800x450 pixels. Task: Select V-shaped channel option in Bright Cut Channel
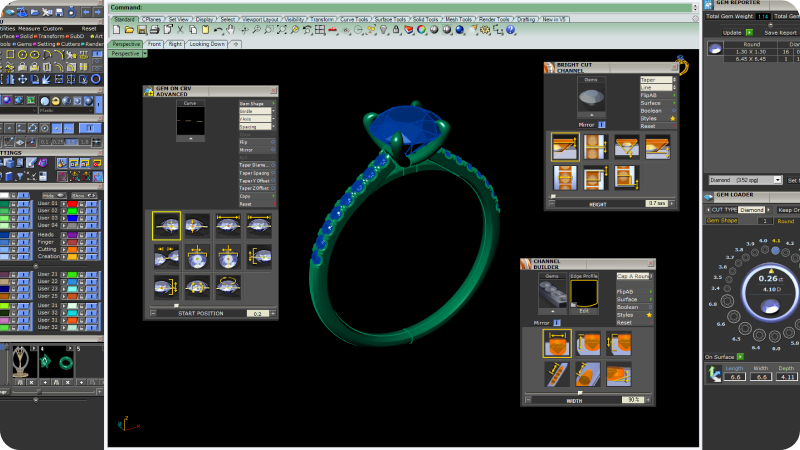(626, 147)
